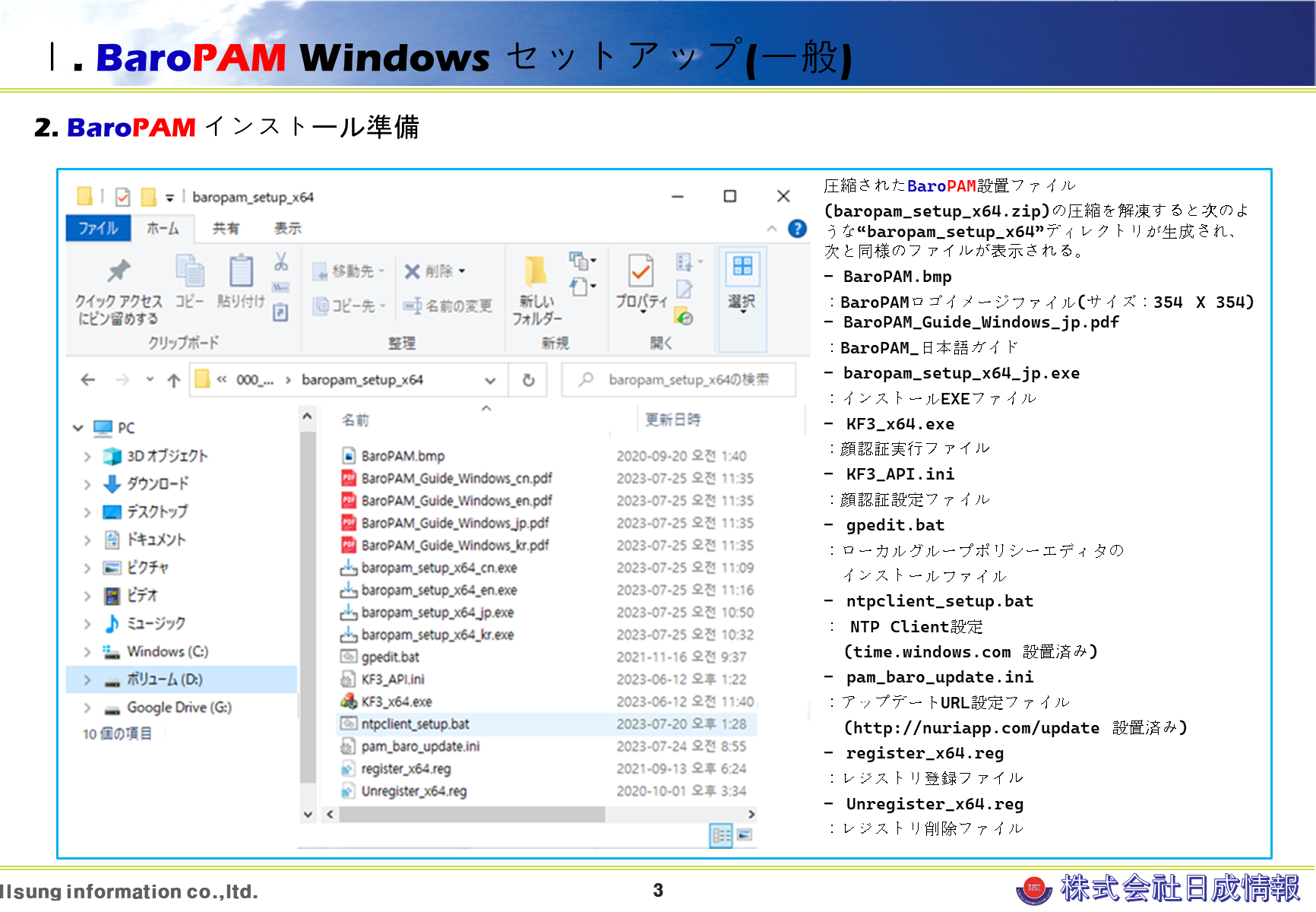Screen dimensions: 1316x912
Task: Click the Cut scissors icon
Action: click(281, 262)
